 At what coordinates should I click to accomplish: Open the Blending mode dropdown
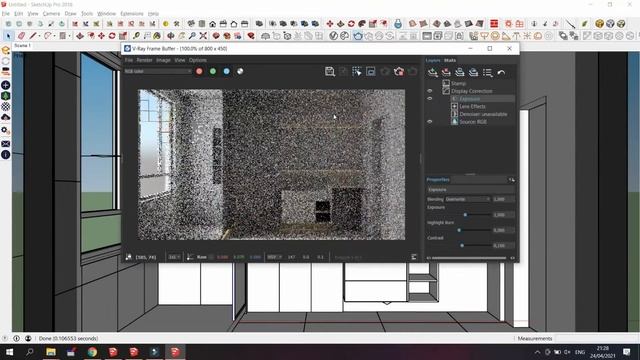click(x=467, y=199)
